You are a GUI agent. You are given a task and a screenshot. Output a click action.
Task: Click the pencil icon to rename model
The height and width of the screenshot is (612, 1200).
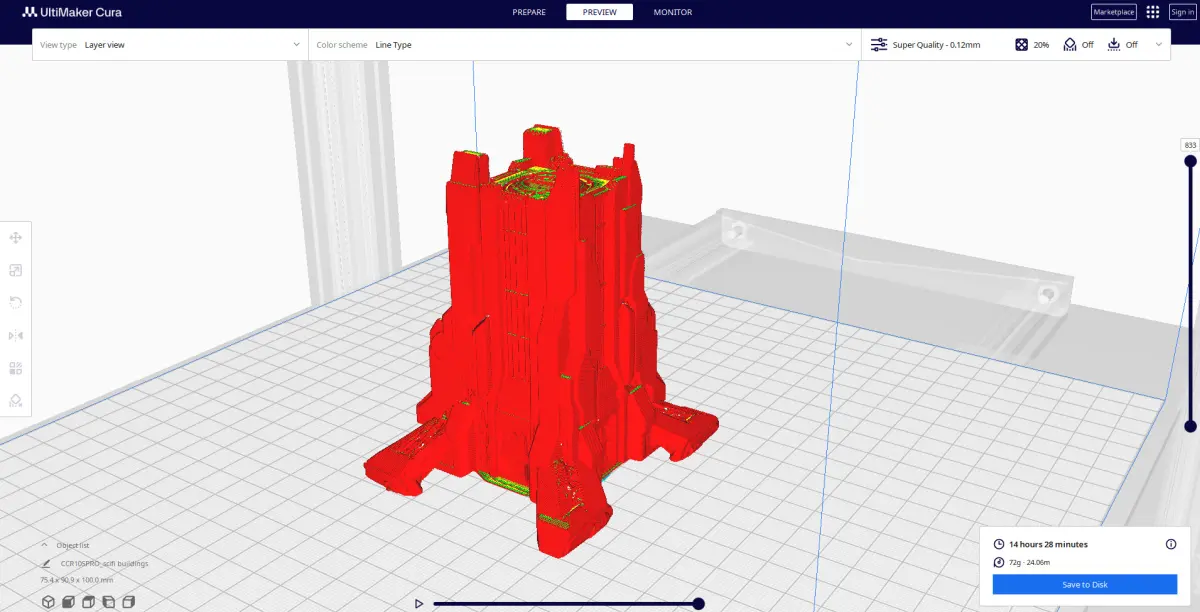tap(46, 563)
